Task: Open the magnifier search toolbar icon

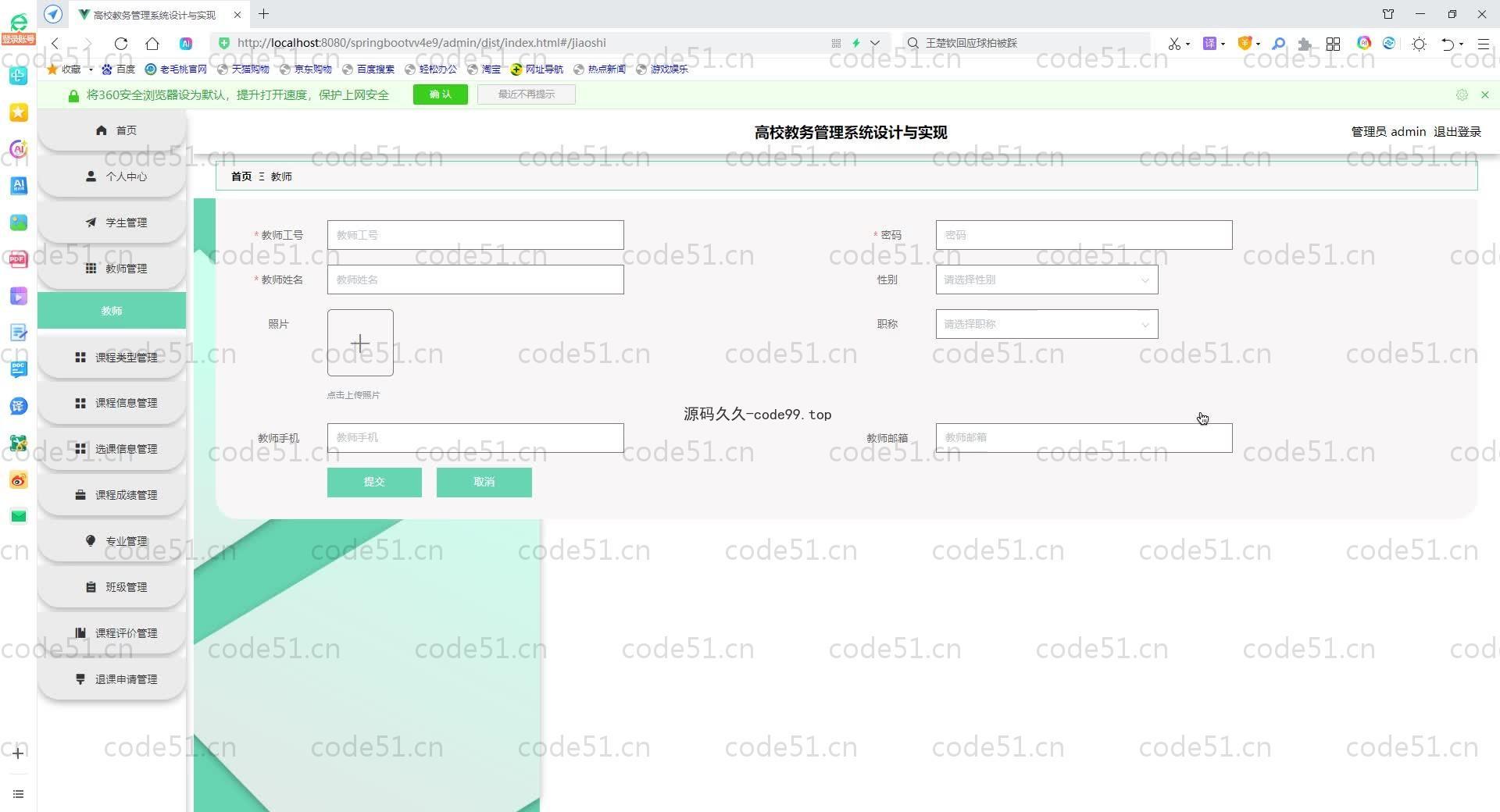Action: pyautogui.click(x=1278, y=44)
